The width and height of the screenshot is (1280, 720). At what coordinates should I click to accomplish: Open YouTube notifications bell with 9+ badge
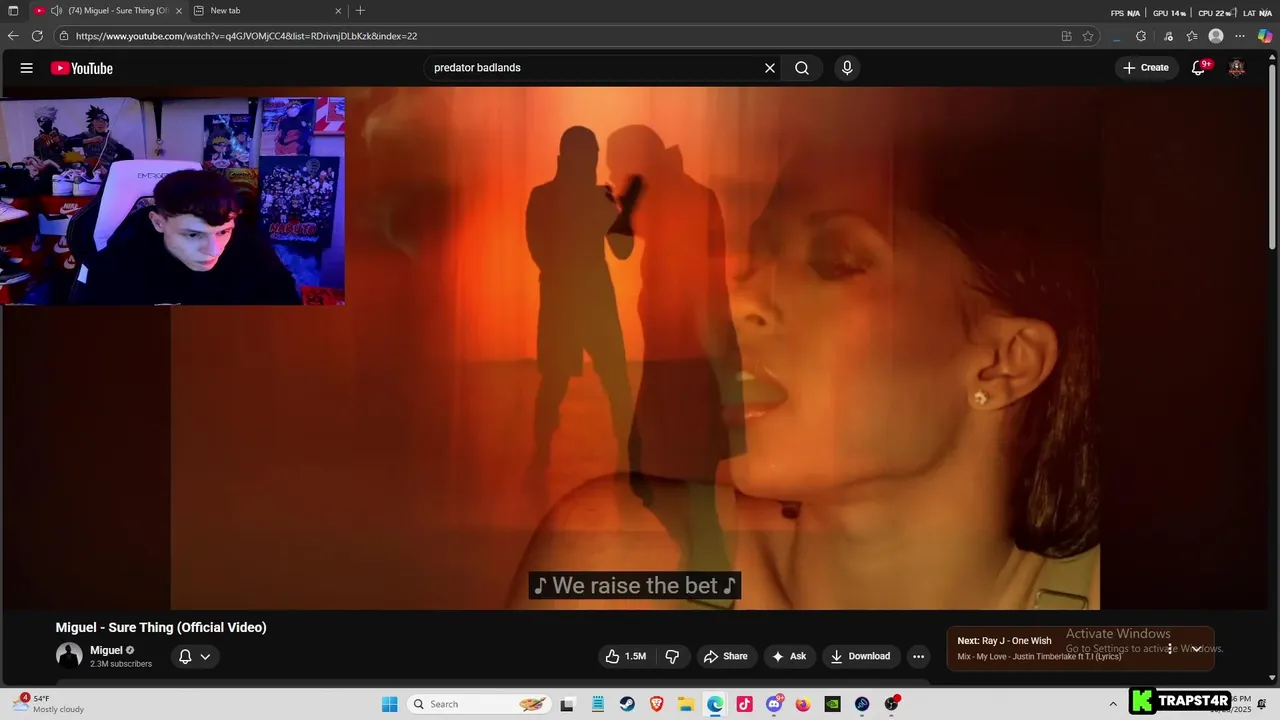[x=1199, y=68]
